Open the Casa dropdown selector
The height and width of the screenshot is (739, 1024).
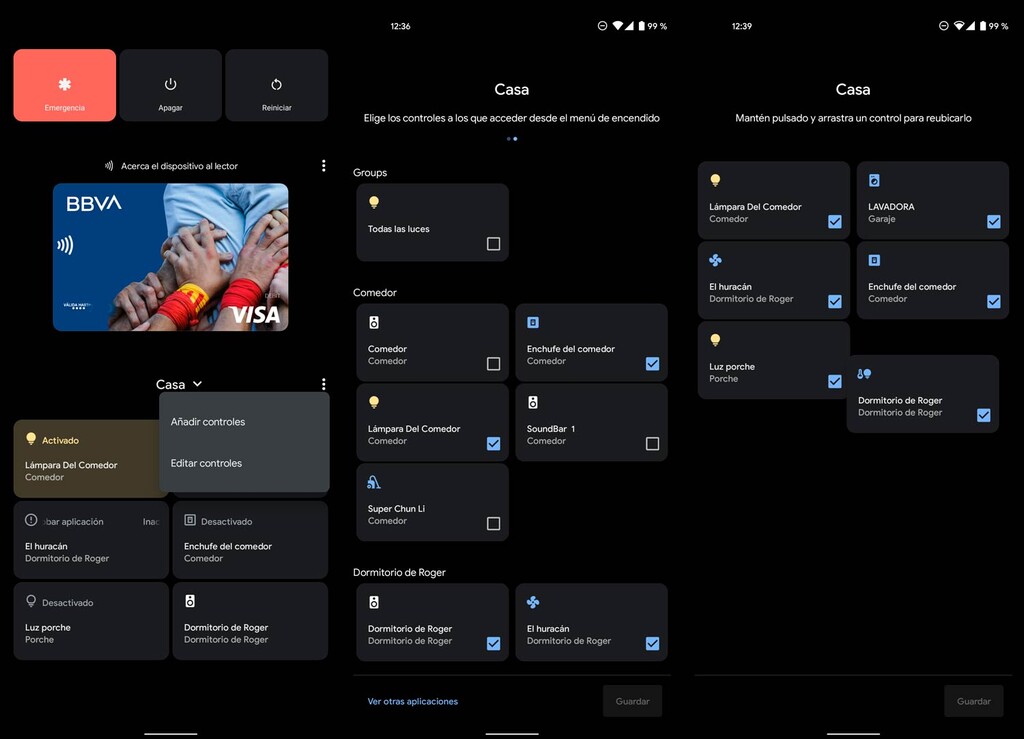[x=179, y=383]
